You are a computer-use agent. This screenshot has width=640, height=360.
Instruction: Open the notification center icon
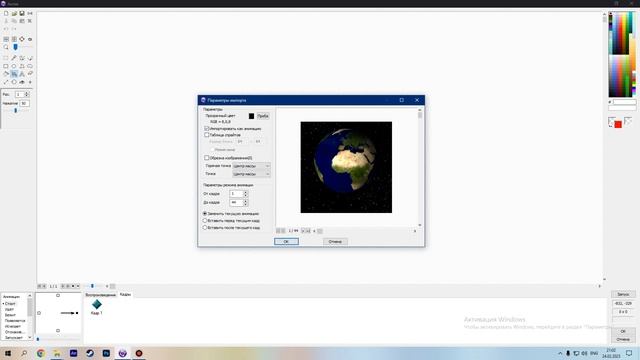pos(629,353)
